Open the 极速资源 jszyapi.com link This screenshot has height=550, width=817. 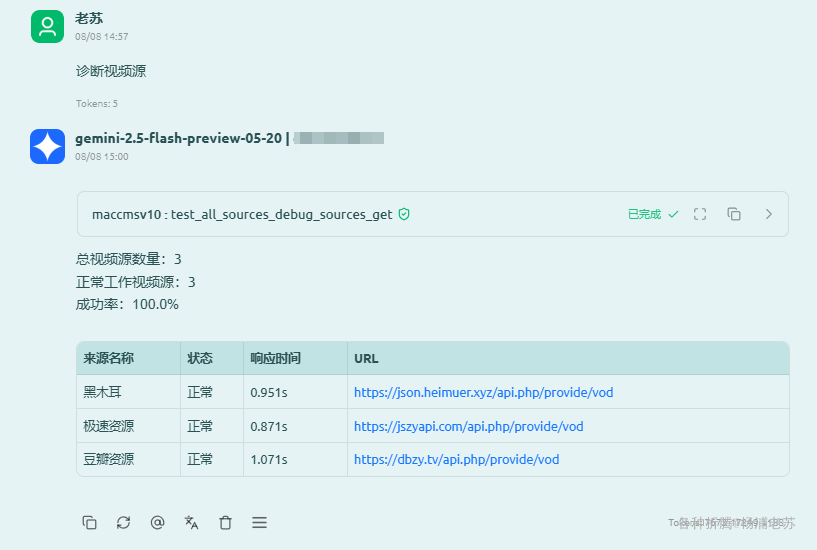(x=468, y=426)
